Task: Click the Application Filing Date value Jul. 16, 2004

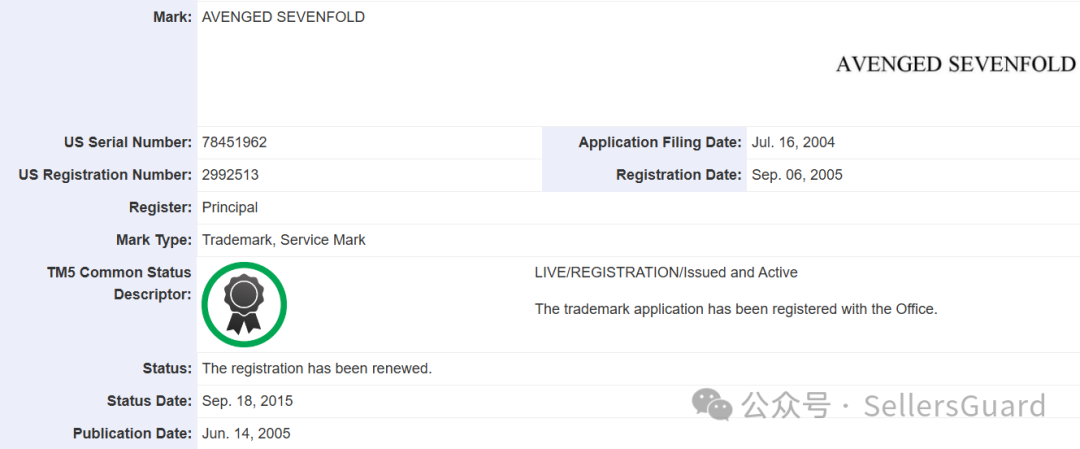Action: (x=793, y=143)
